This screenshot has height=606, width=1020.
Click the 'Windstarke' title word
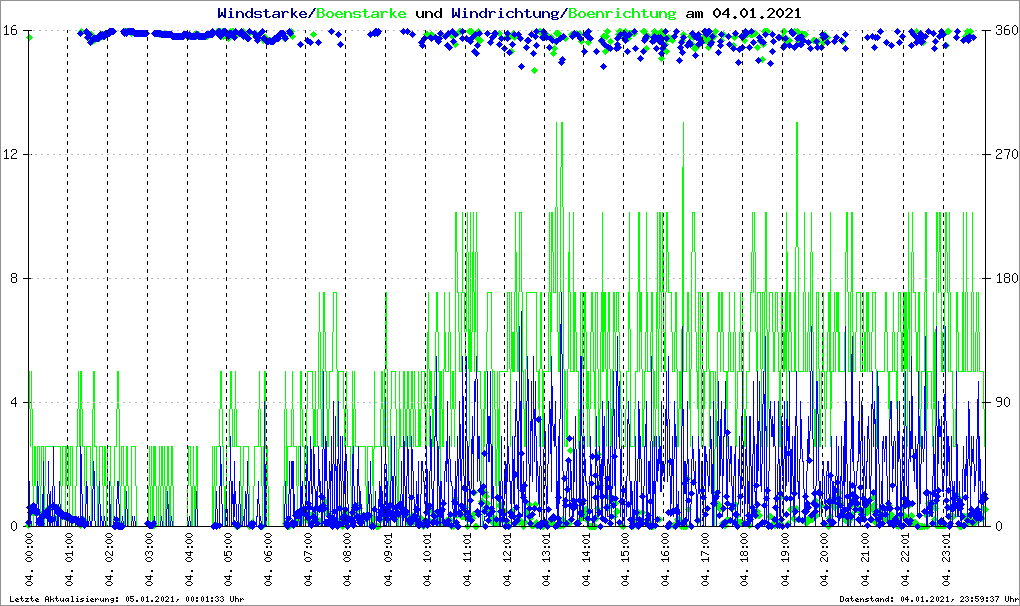(265, 13)
